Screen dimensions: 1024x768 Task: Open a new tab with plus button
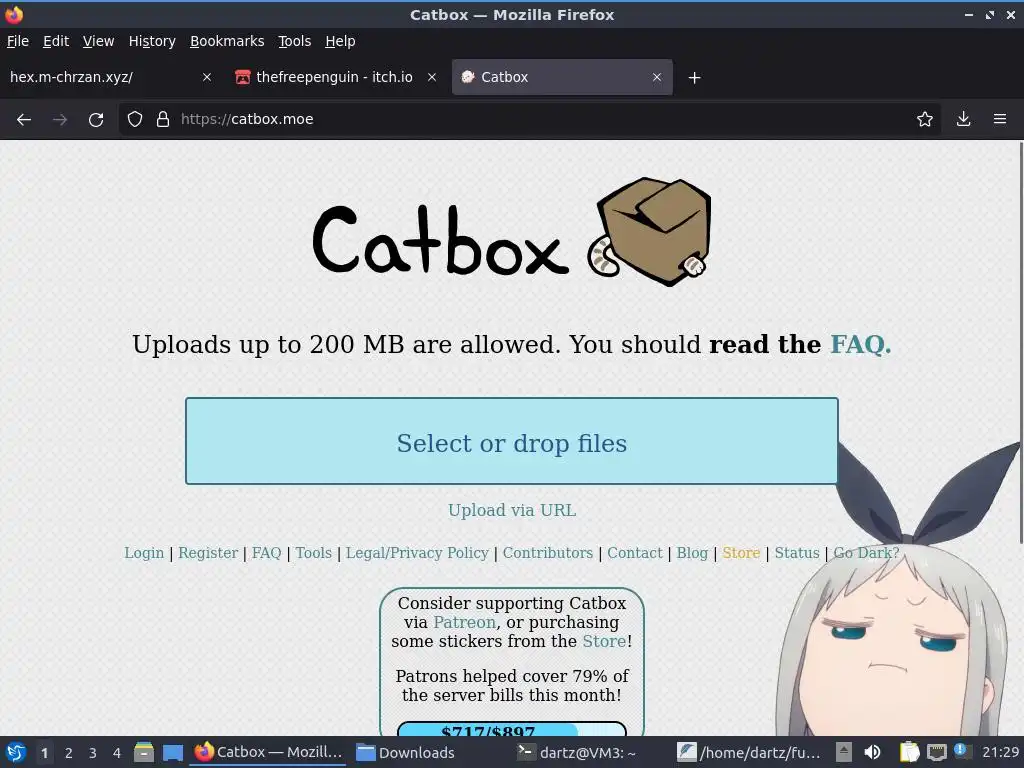(695, 78)
